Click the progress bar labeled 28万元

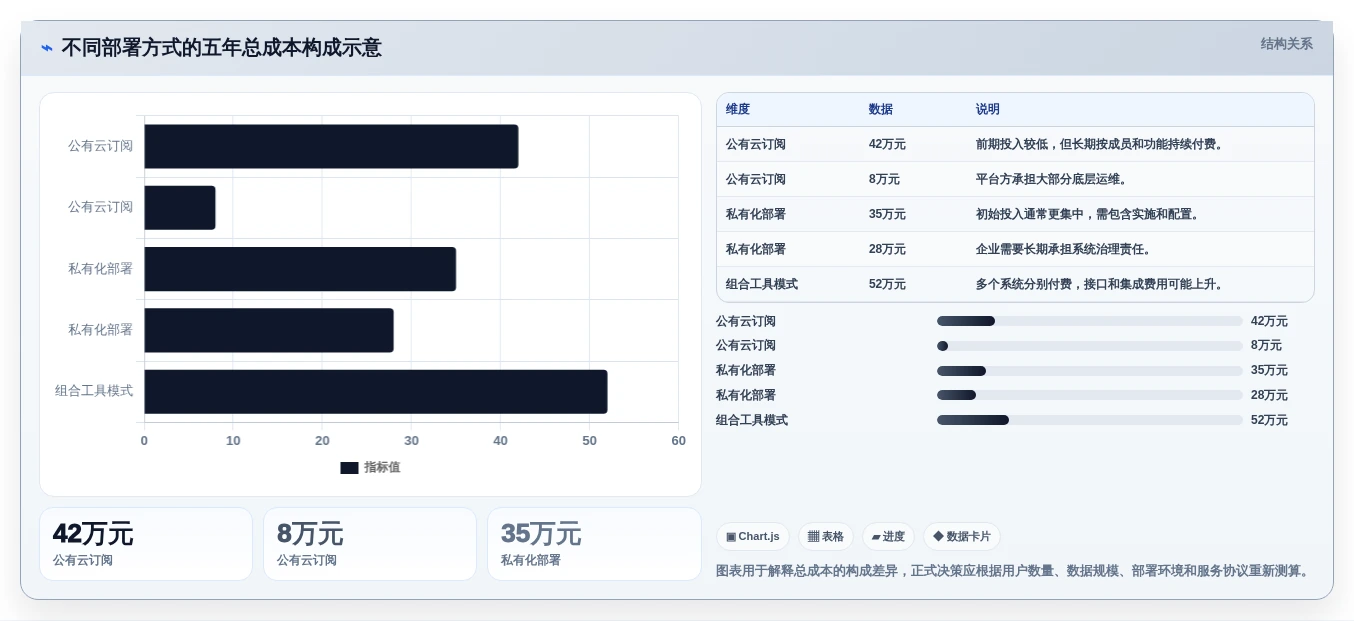(1090, 395)
